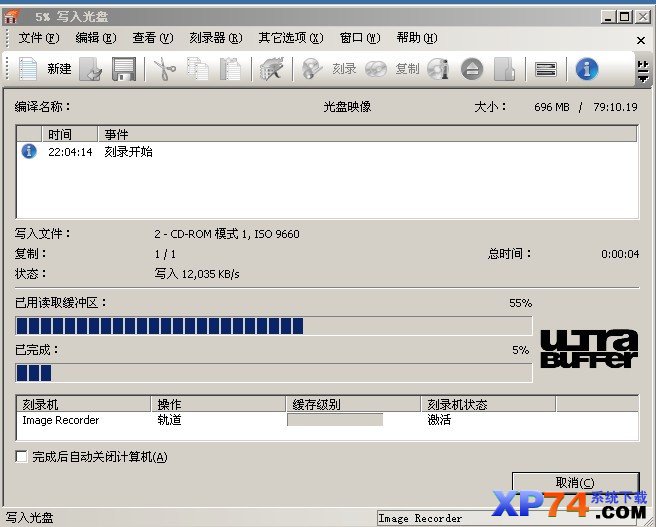Click the New document page icon

click(x=28, y=69)
